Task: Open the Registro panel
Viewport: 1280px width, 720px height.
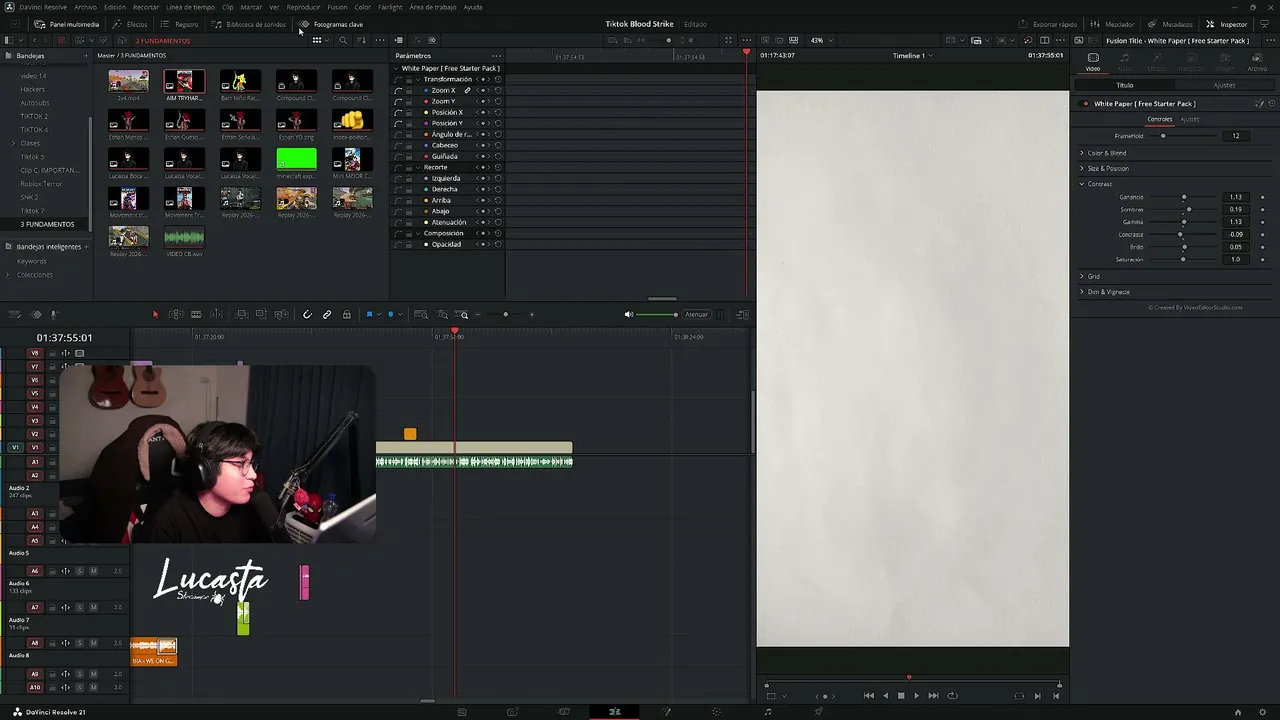Action: [x=180, y=24]
